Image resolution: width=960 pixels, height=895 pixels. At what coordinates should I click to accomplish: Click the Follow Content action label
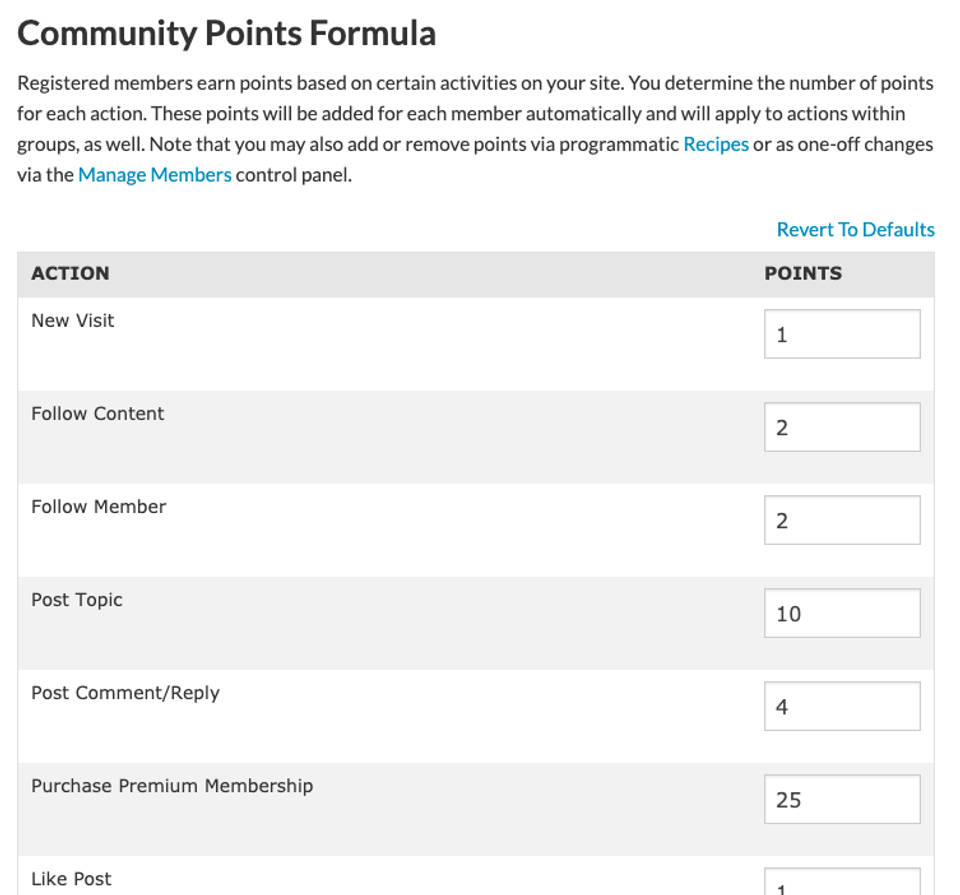pos(97,414)
